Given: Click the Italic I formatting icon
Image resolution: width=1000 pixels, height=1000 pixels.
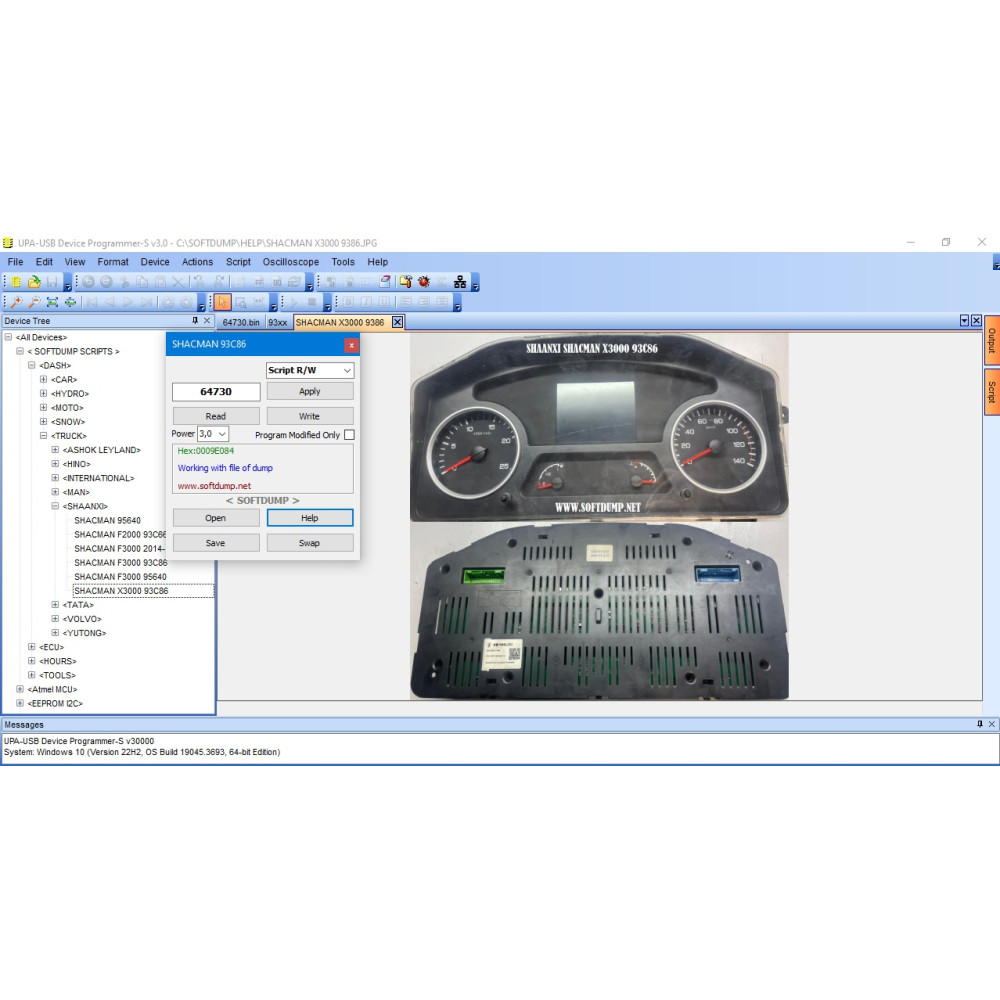Looking at the screenshot, I should [366, 302].
